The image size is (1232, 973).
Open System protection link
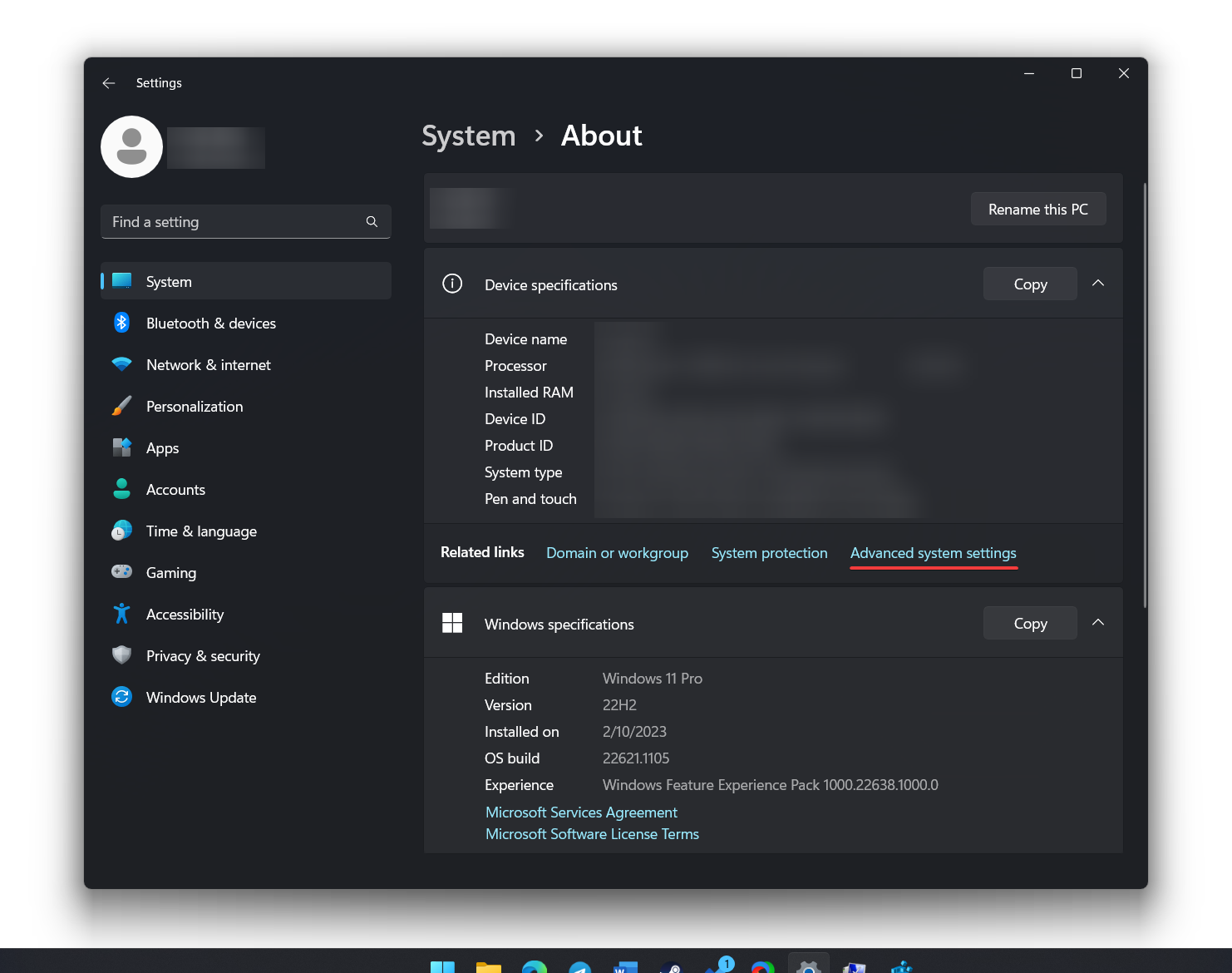pos(769,553)
